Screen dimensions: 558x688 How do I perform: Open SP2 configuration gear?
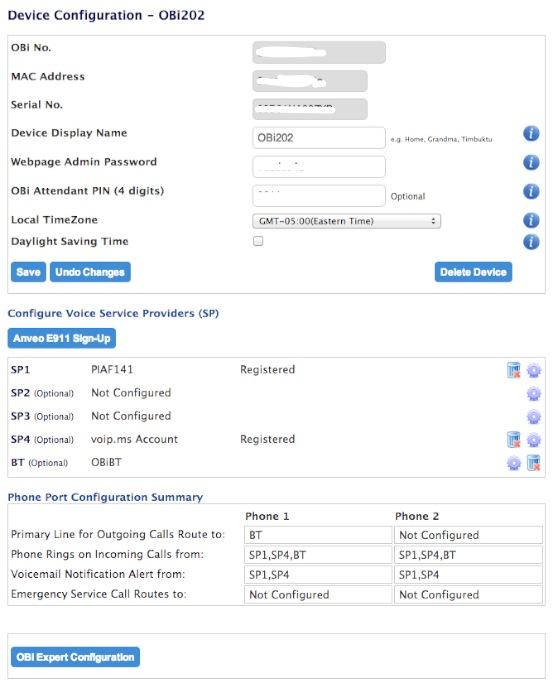tap(534, 394)
